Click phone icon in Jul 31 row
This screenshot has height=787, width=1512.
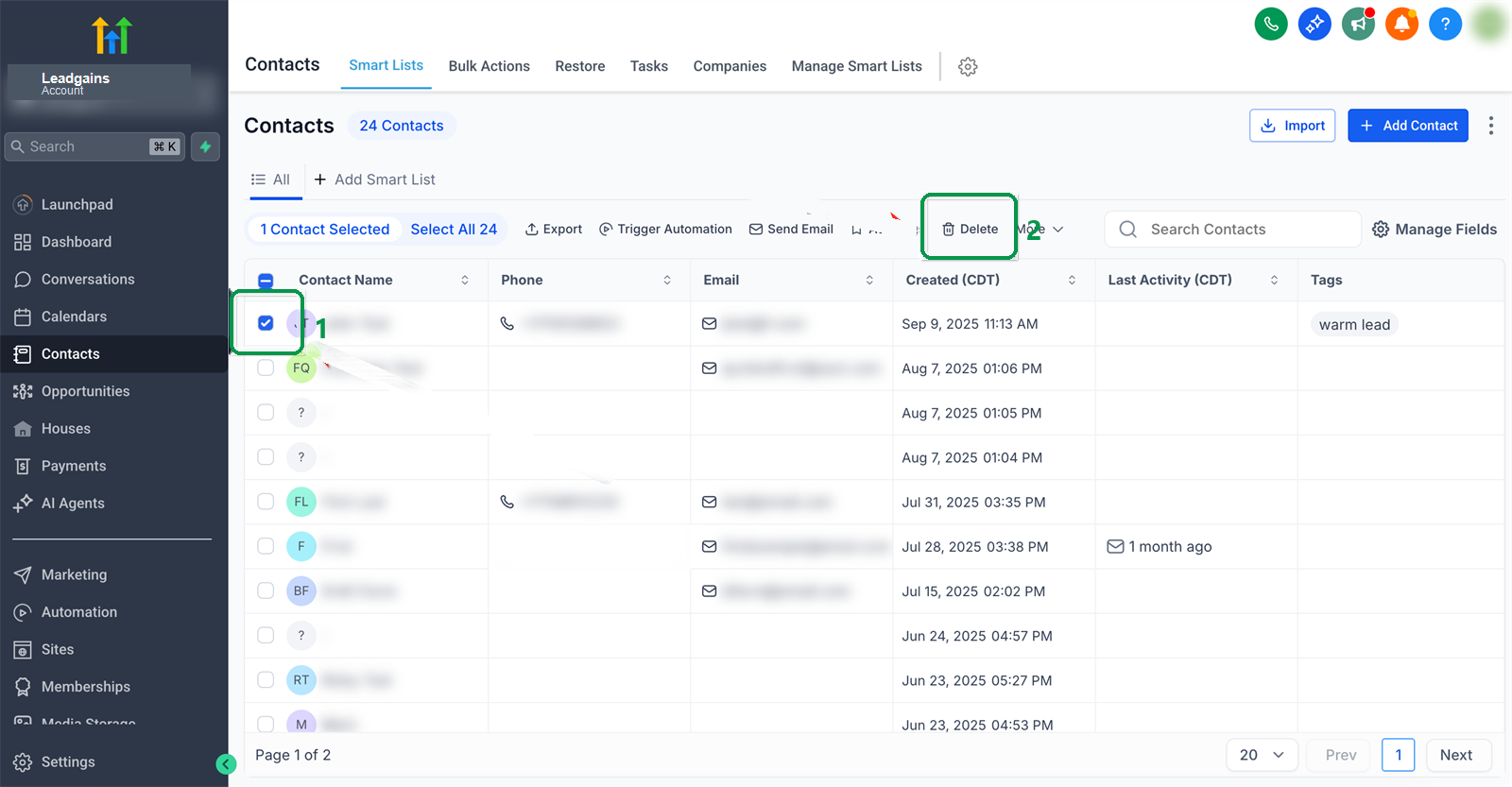coord(507,502)
